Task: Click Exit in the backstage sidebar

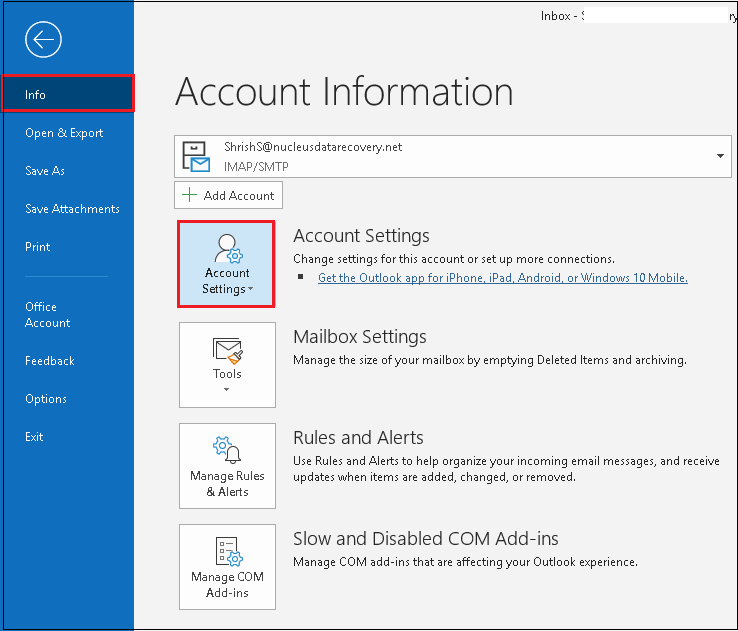Action: (x=34, y=437)
